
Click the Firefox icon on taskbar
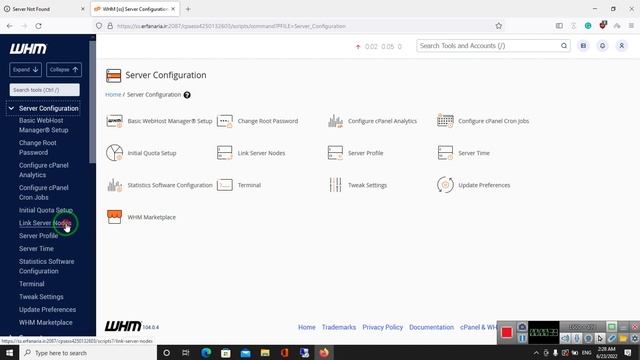pos(324,353)
